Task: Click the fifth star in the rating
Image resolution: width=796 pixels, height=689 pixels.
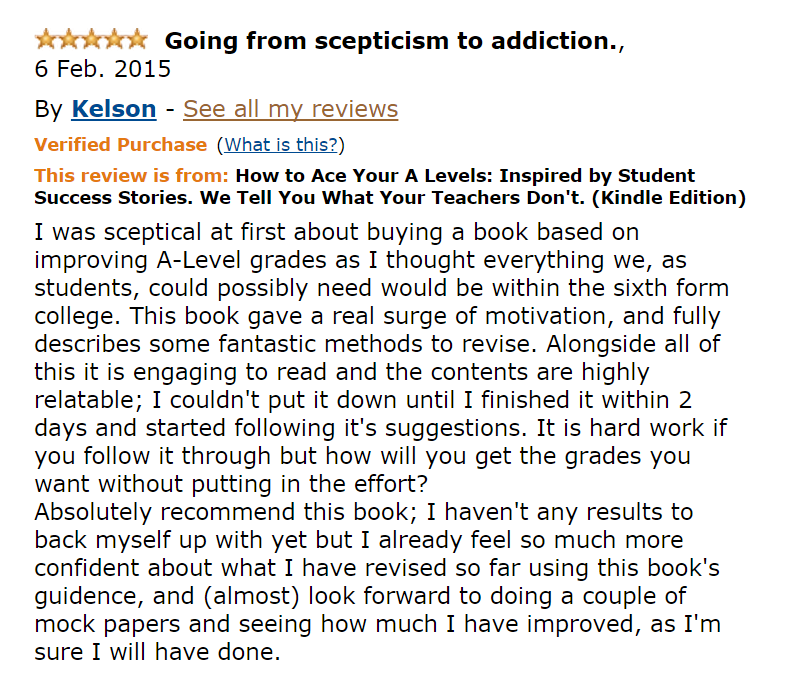Action: coord(137,40)
